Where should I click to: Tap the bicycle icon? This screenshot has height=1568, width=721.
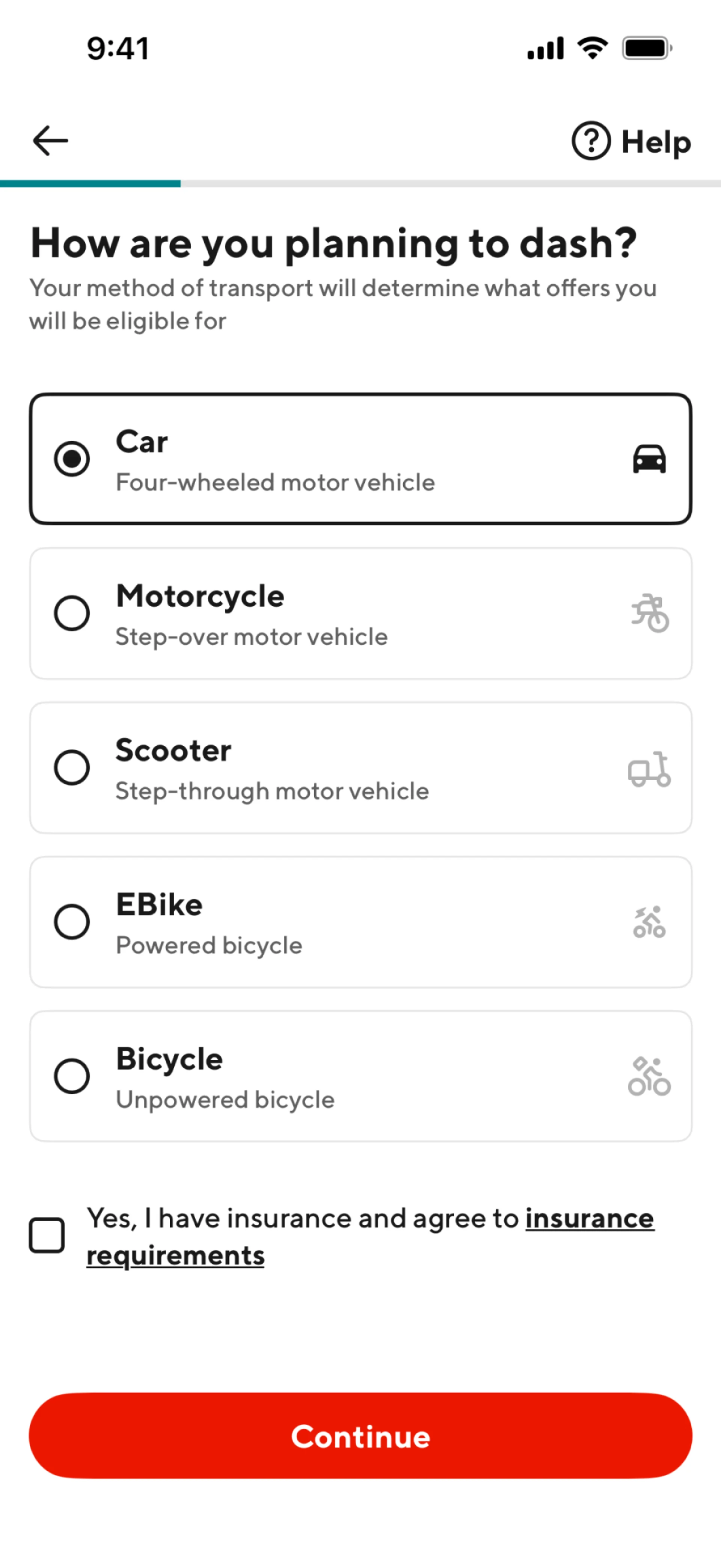tap(649, 1076)
